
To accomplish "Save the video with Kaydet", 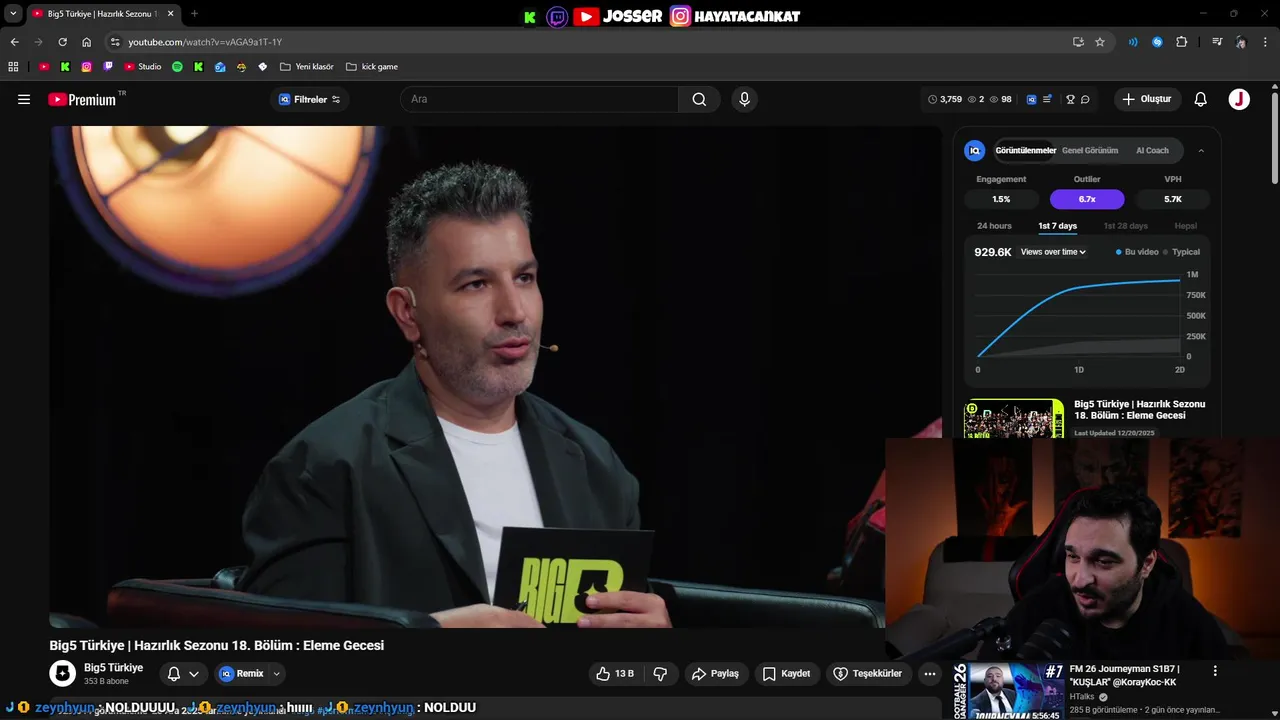I will pyautogui.click(x=786, y=674).
